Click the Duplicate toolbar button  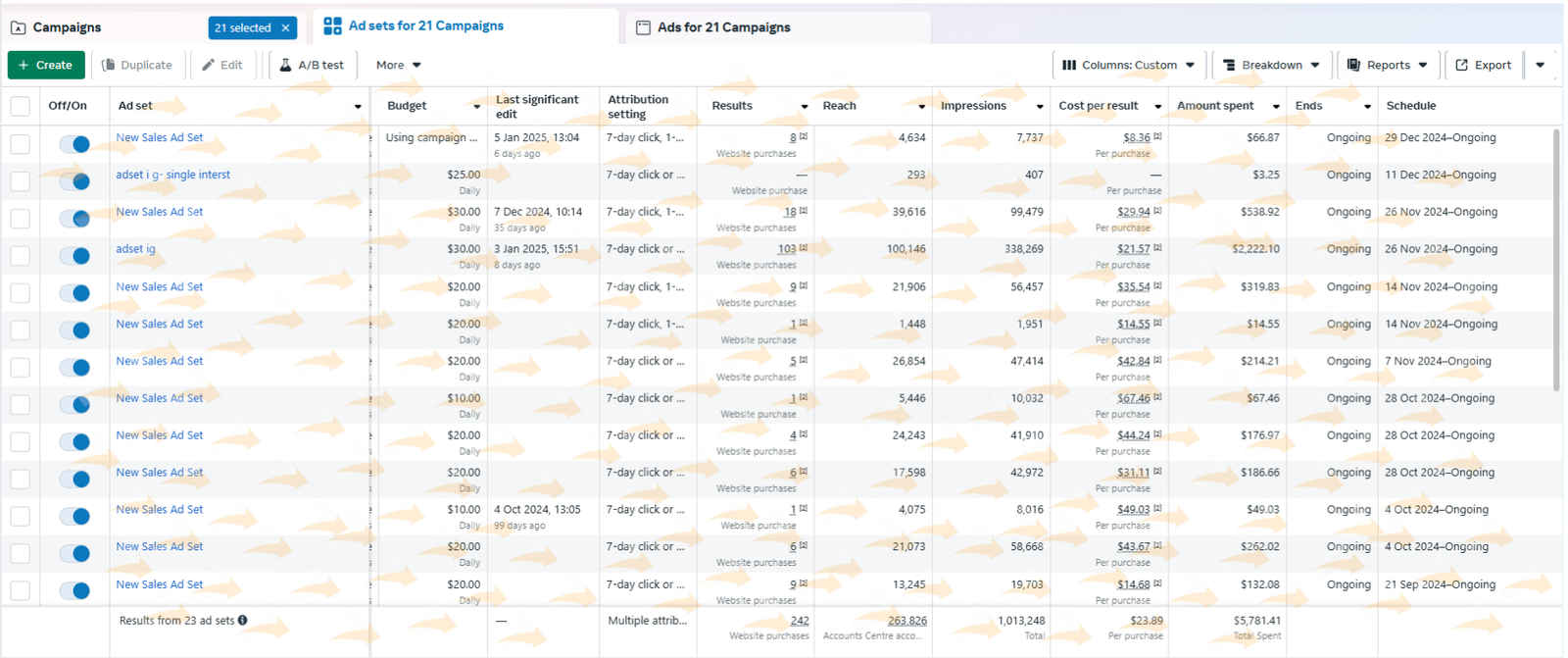click(x=137, y=65)
